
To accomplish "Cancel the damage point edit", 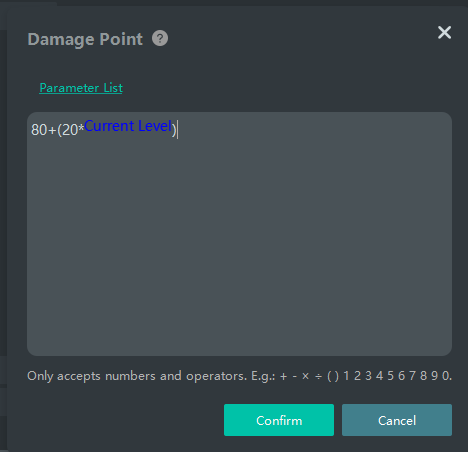I will pyautogui.click(x=397, y=420).
